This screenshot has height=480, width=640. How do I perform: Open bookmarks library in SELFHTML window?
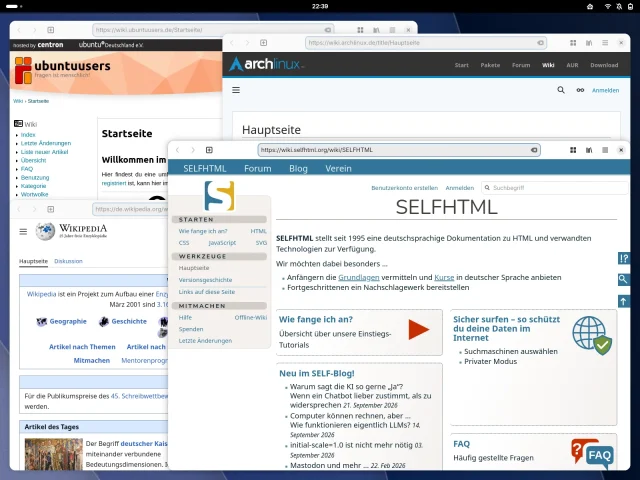click(589, 150)
